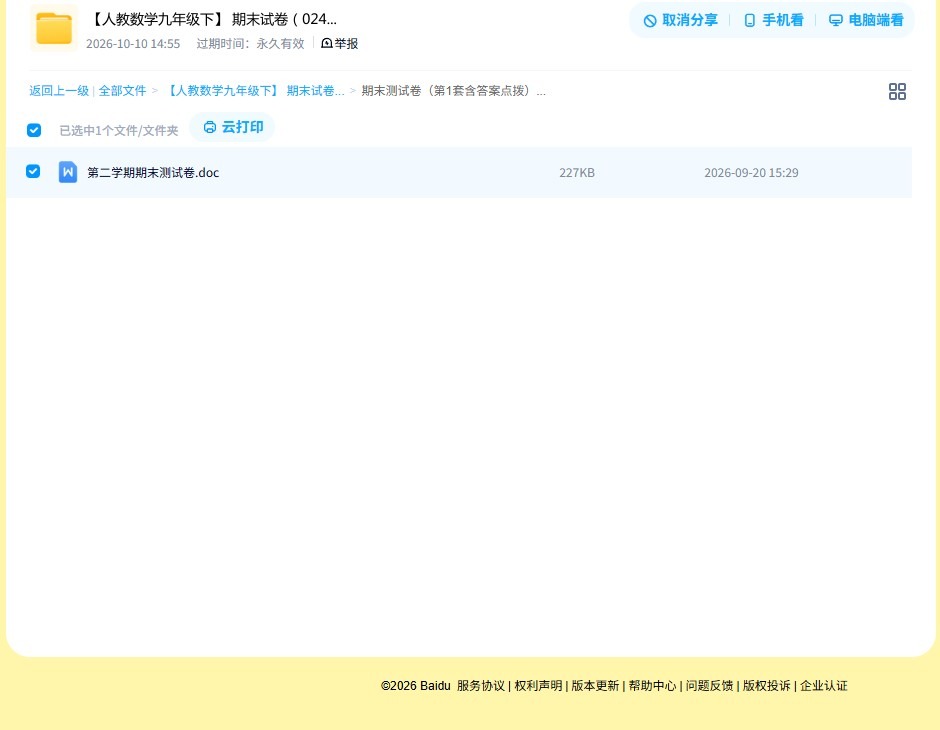Open 电脑端看 view on desktop client

866,20
